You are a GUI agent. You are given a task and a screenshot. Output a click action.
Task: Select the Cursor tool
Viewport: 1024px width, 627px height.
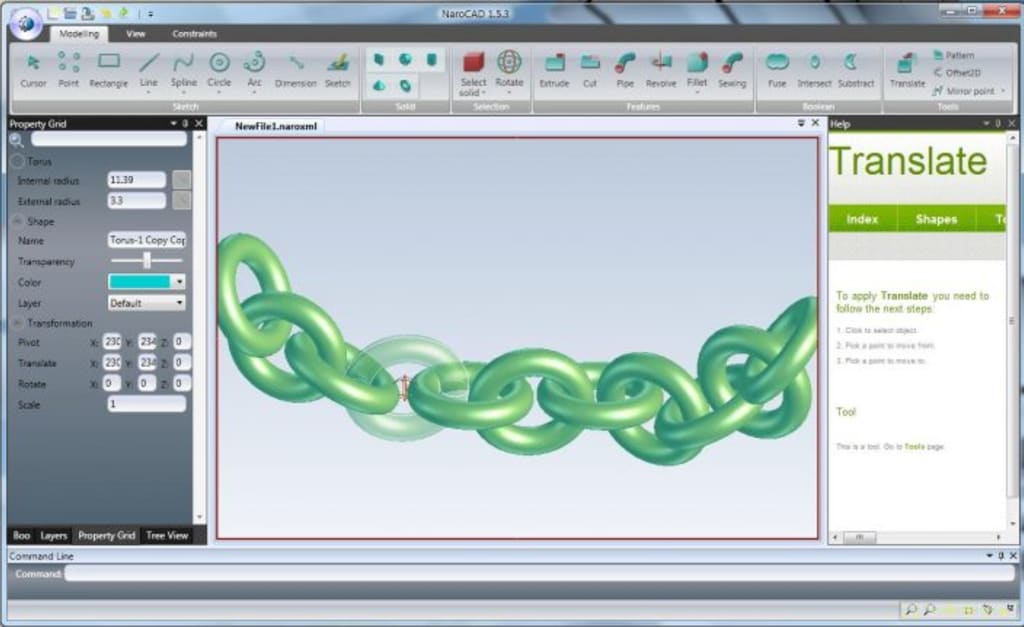point(33,71)
